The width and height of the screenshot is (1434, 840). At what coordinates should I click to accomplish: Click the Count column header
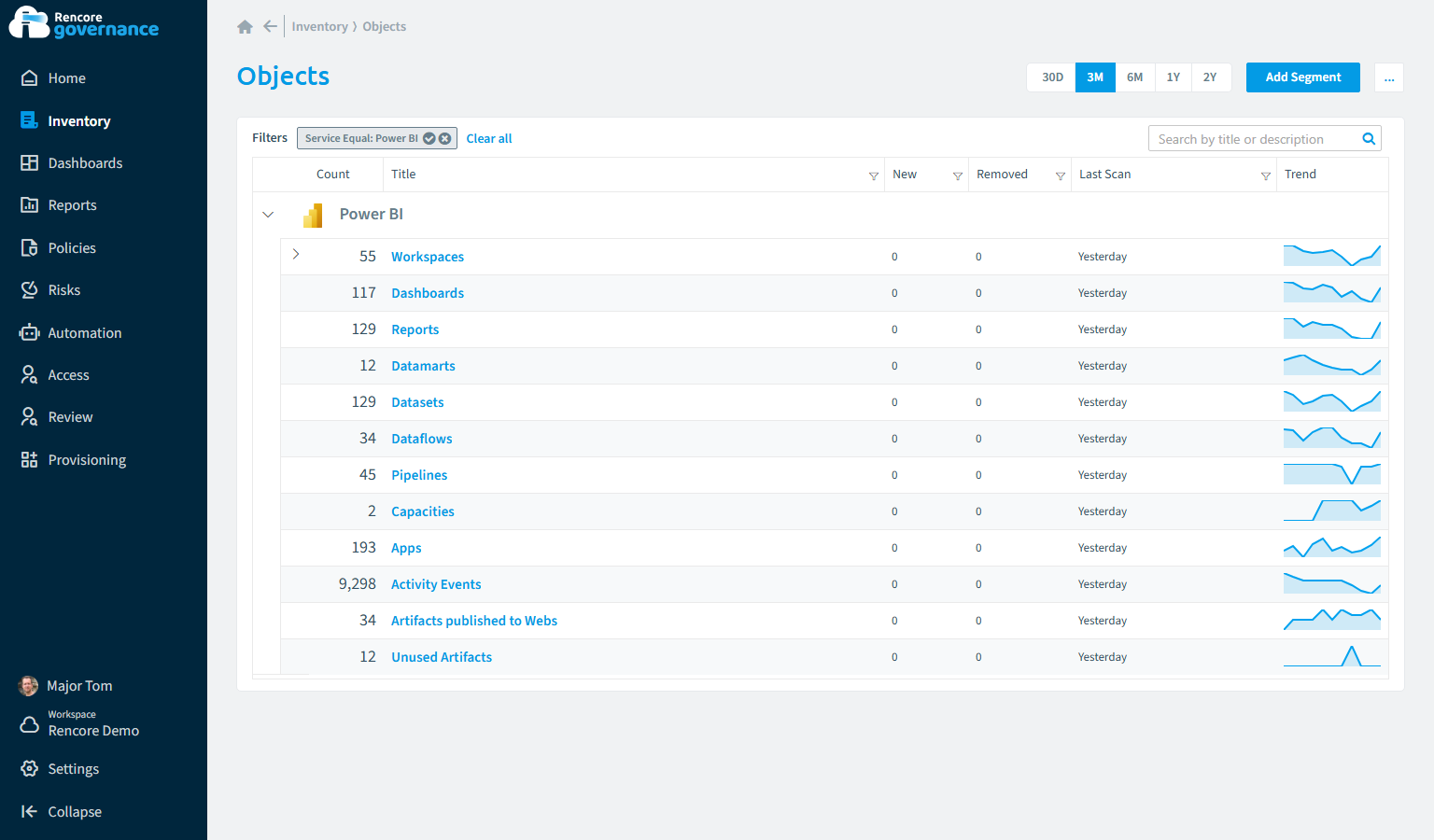pos(333,175)
